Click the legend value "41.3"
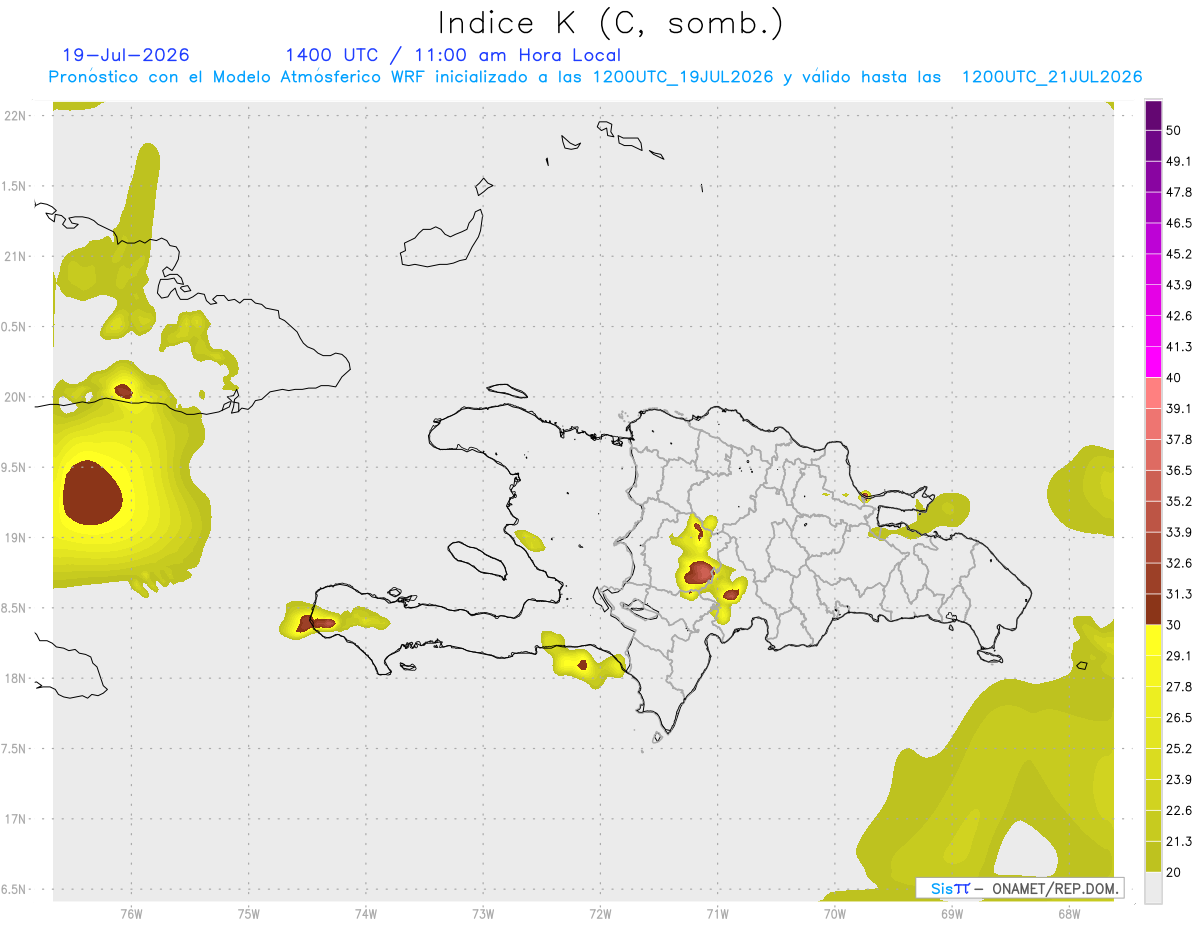Image resolution: width=1200 pixels, height=927 pixels. (1179, 347)
